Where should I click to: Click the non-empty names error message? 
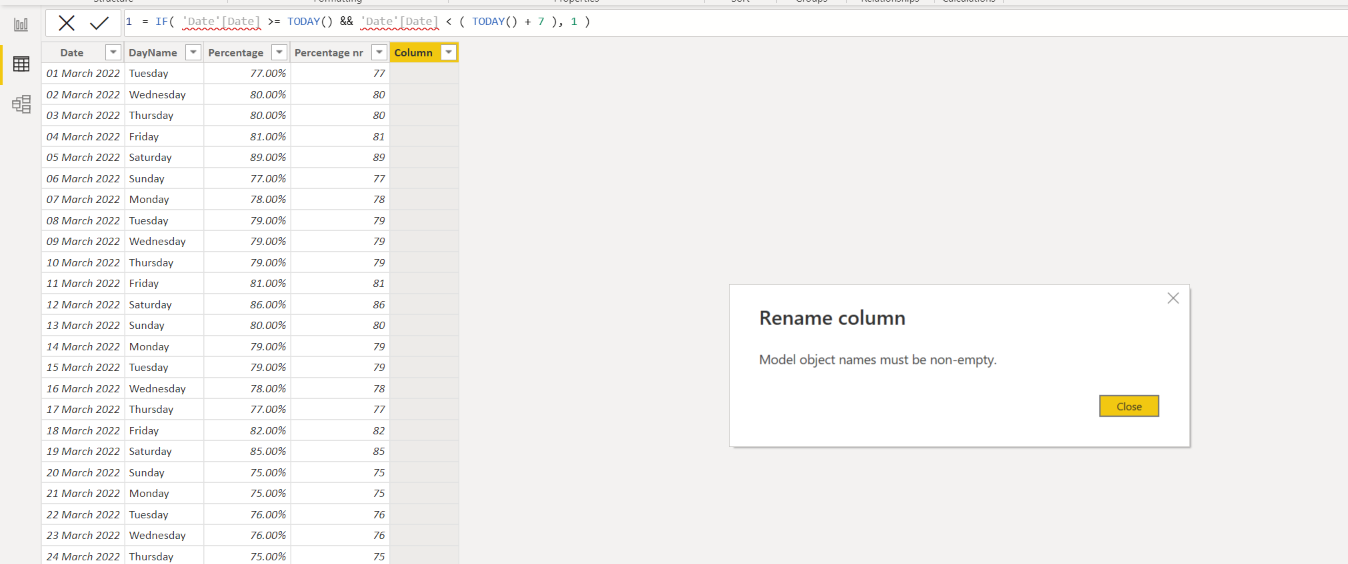878,360
